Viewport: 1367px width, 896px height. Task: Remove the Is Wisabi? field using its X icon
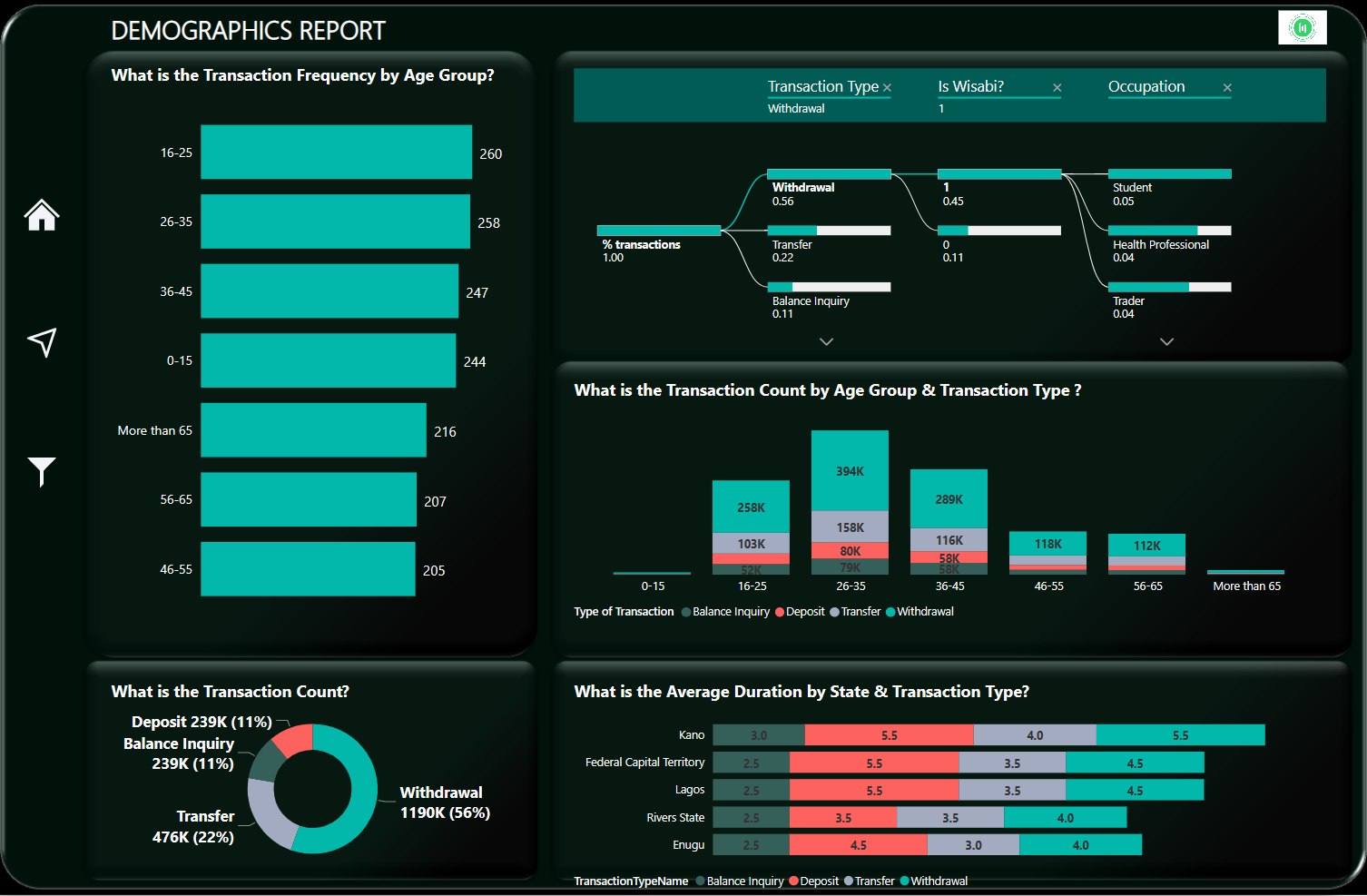1057,87
